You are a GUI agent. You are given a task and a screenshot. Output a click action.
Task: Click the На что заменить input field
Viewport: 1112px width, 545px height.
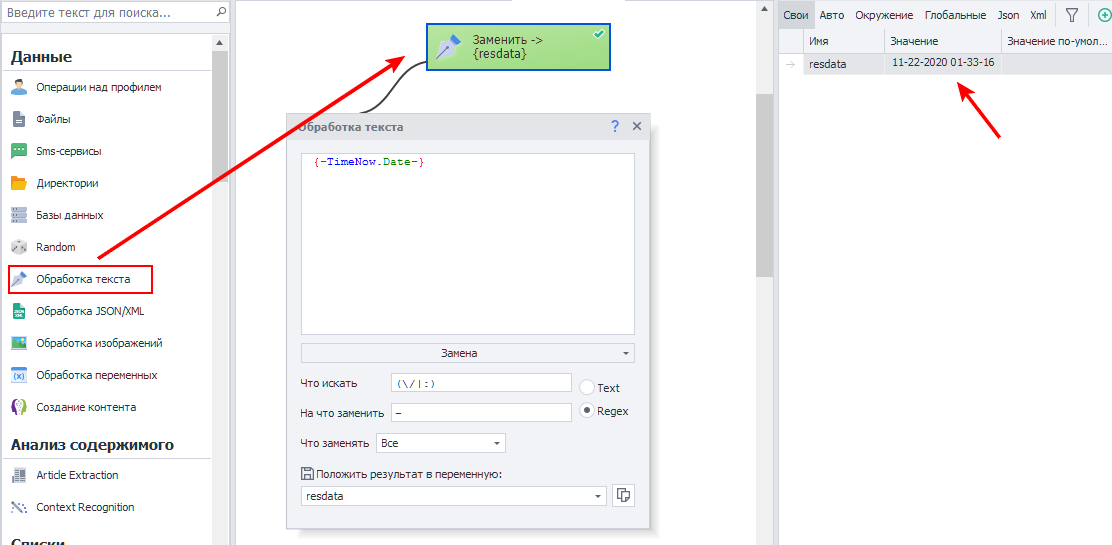coord(481,412)
